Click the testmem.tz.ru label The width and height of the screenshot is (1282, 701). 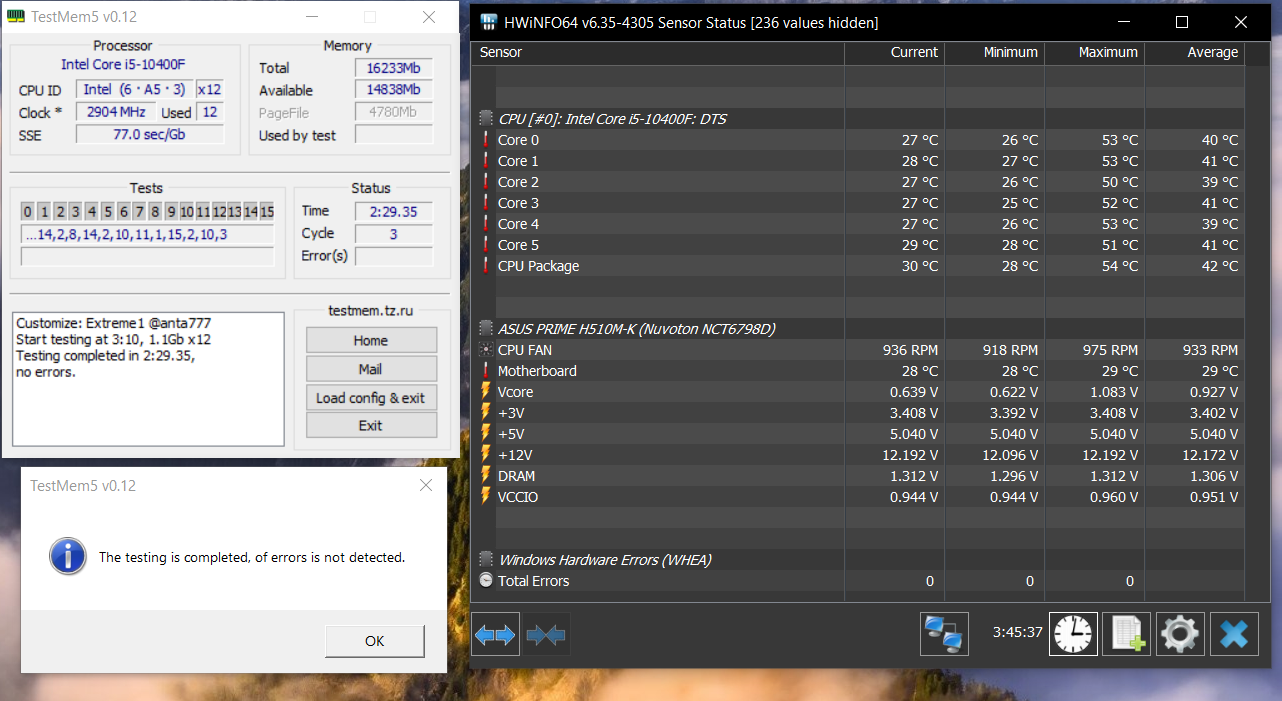click(x=370, y=311)
